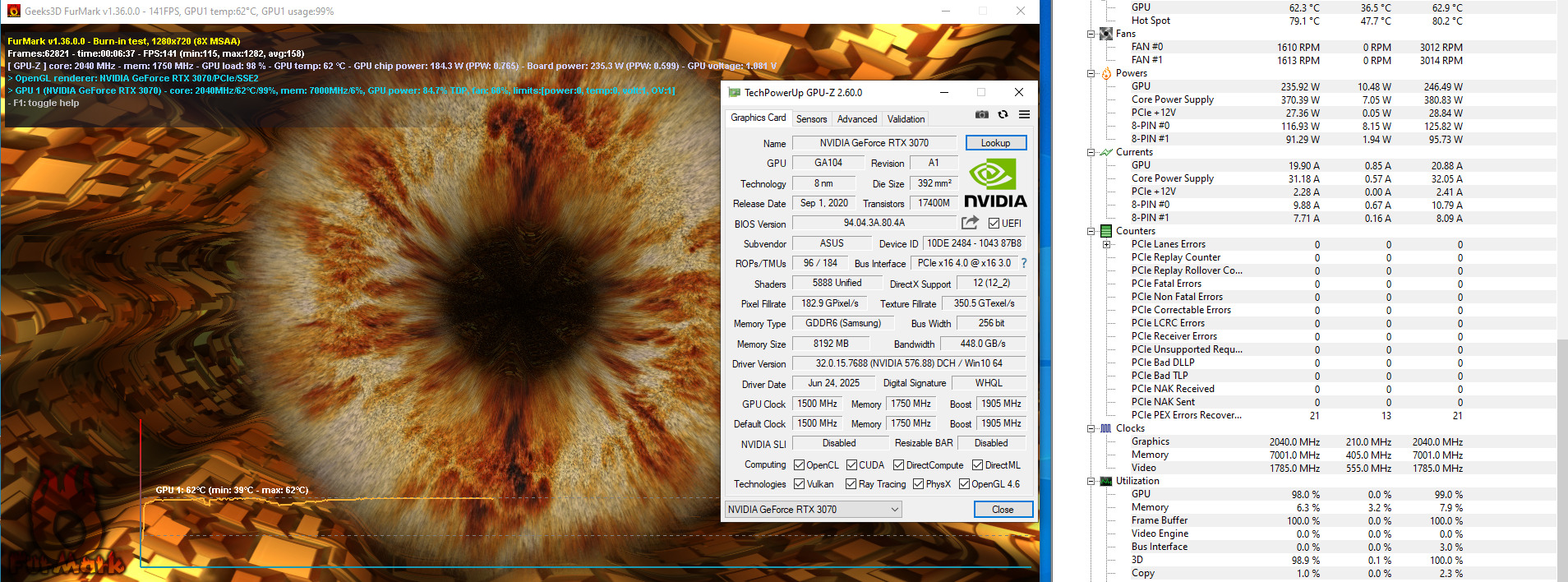Click the Utilization category icon
The height and width of the screenshot is (582, 1568).
[x=1106, y=481]
